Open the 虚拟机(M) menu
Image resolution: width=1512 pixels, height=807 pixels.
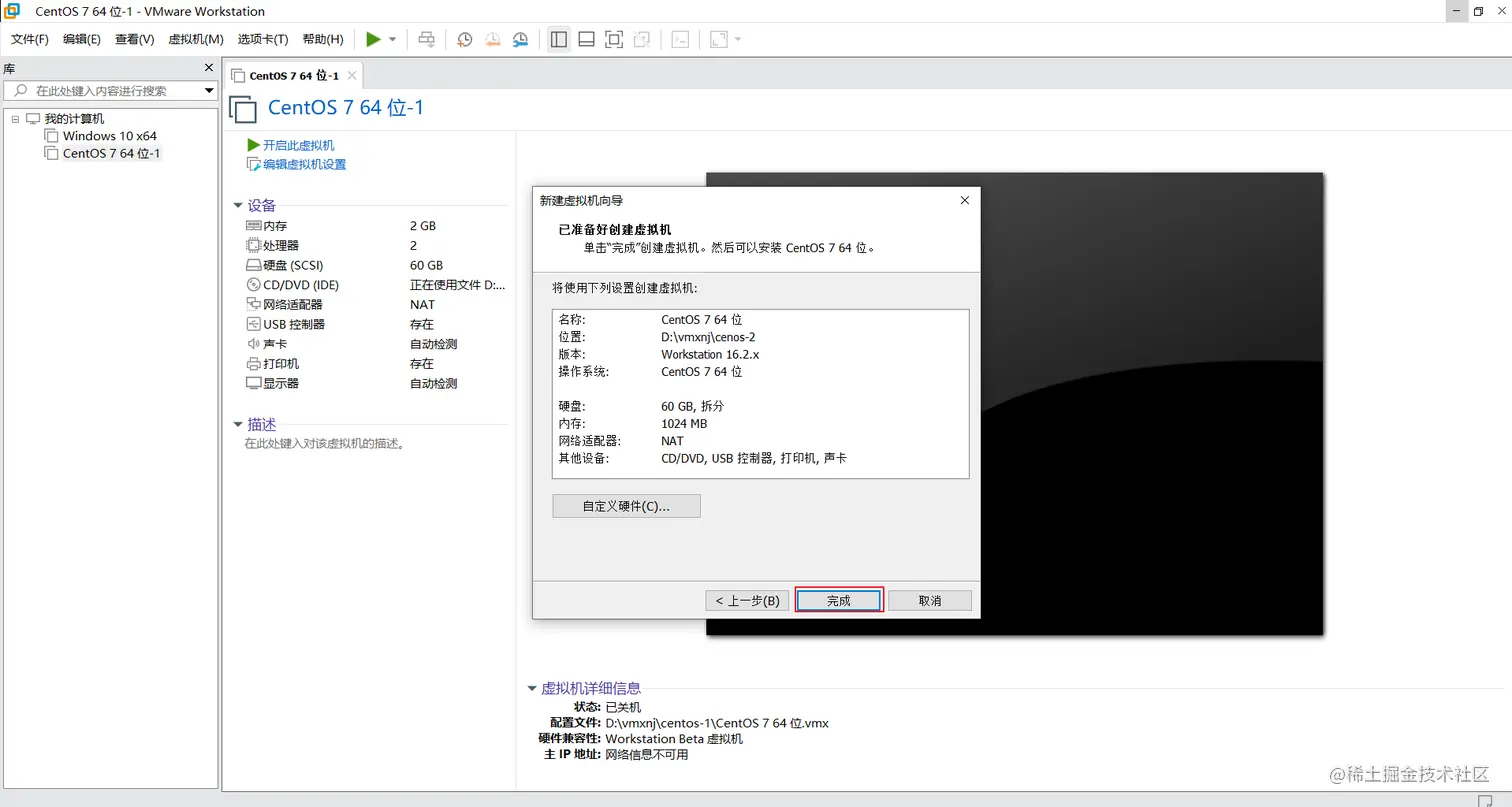pyautogui.click(x=196, y=39)
